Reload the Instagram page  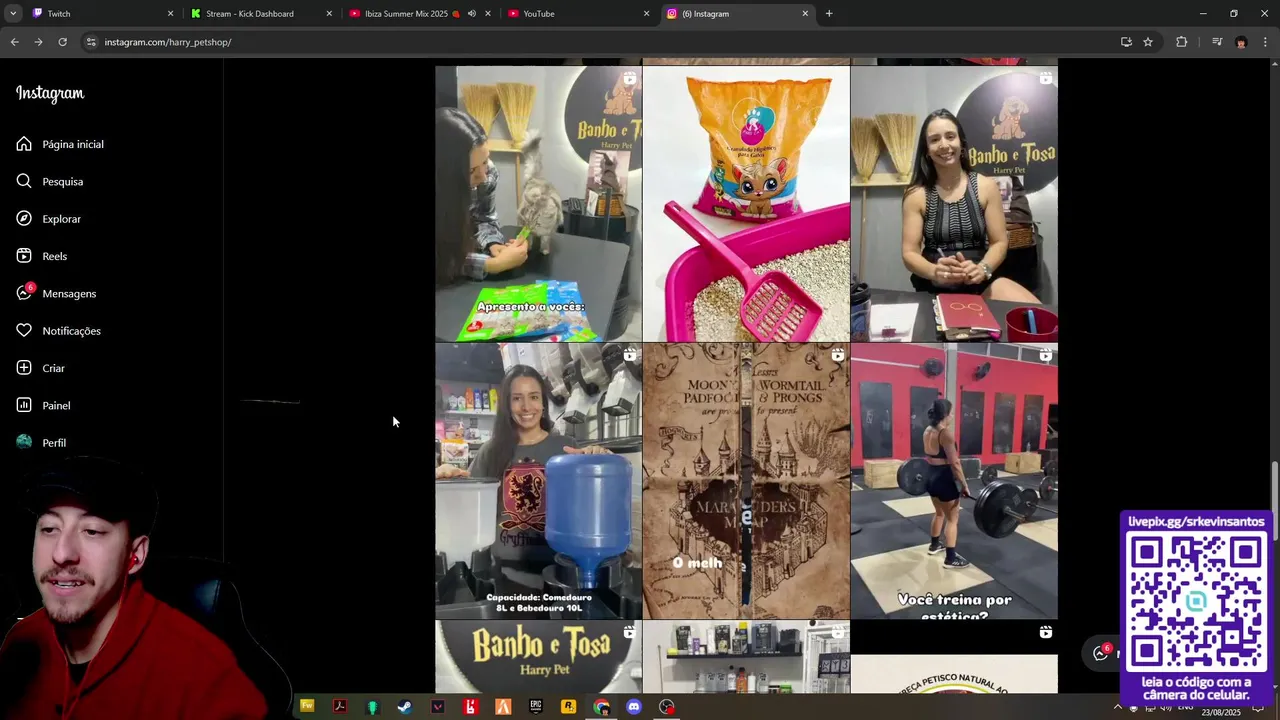(x=62, y=42)
